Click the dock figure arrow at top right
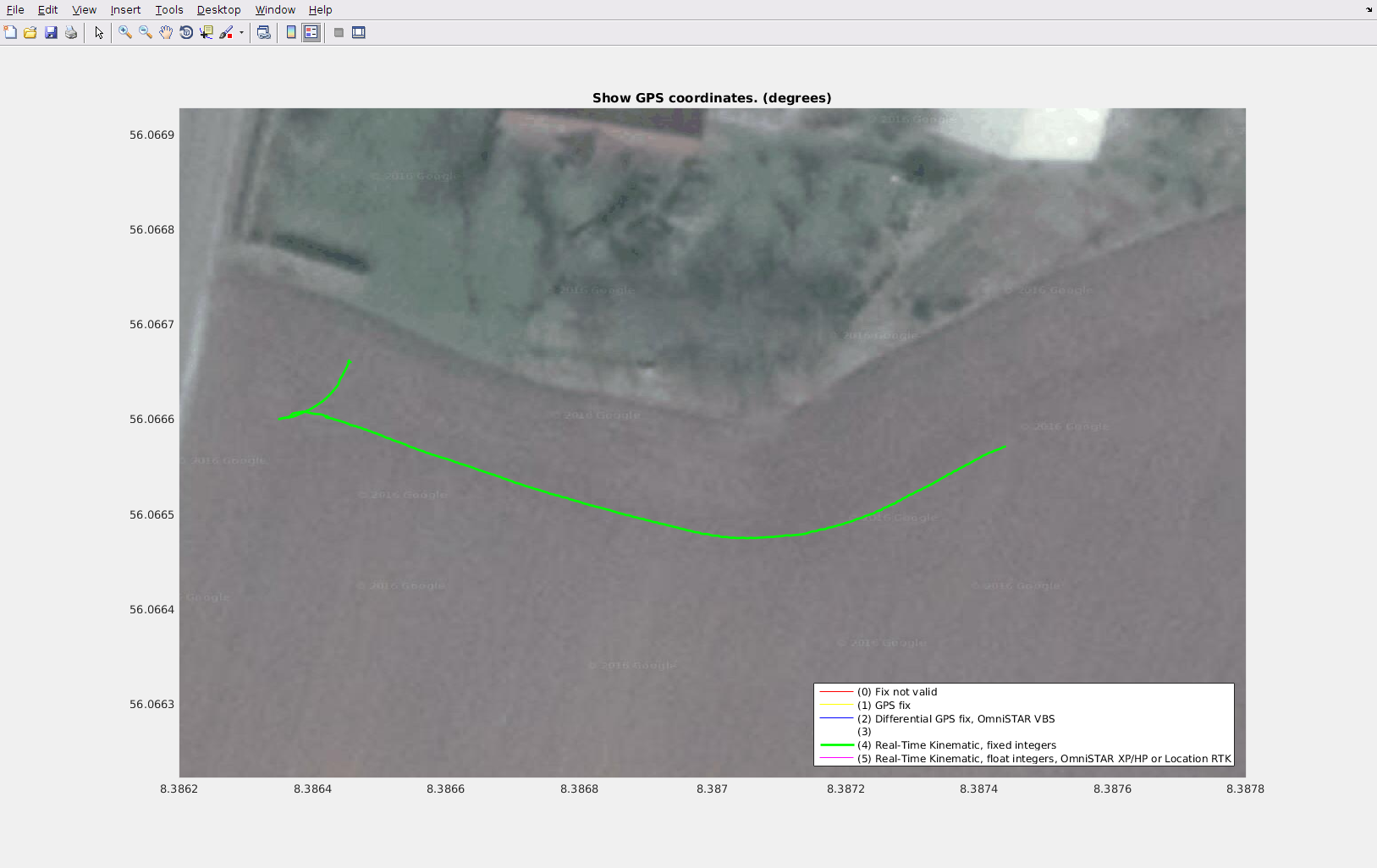The image size is (1377, 868). click(x=1369, y=10)
